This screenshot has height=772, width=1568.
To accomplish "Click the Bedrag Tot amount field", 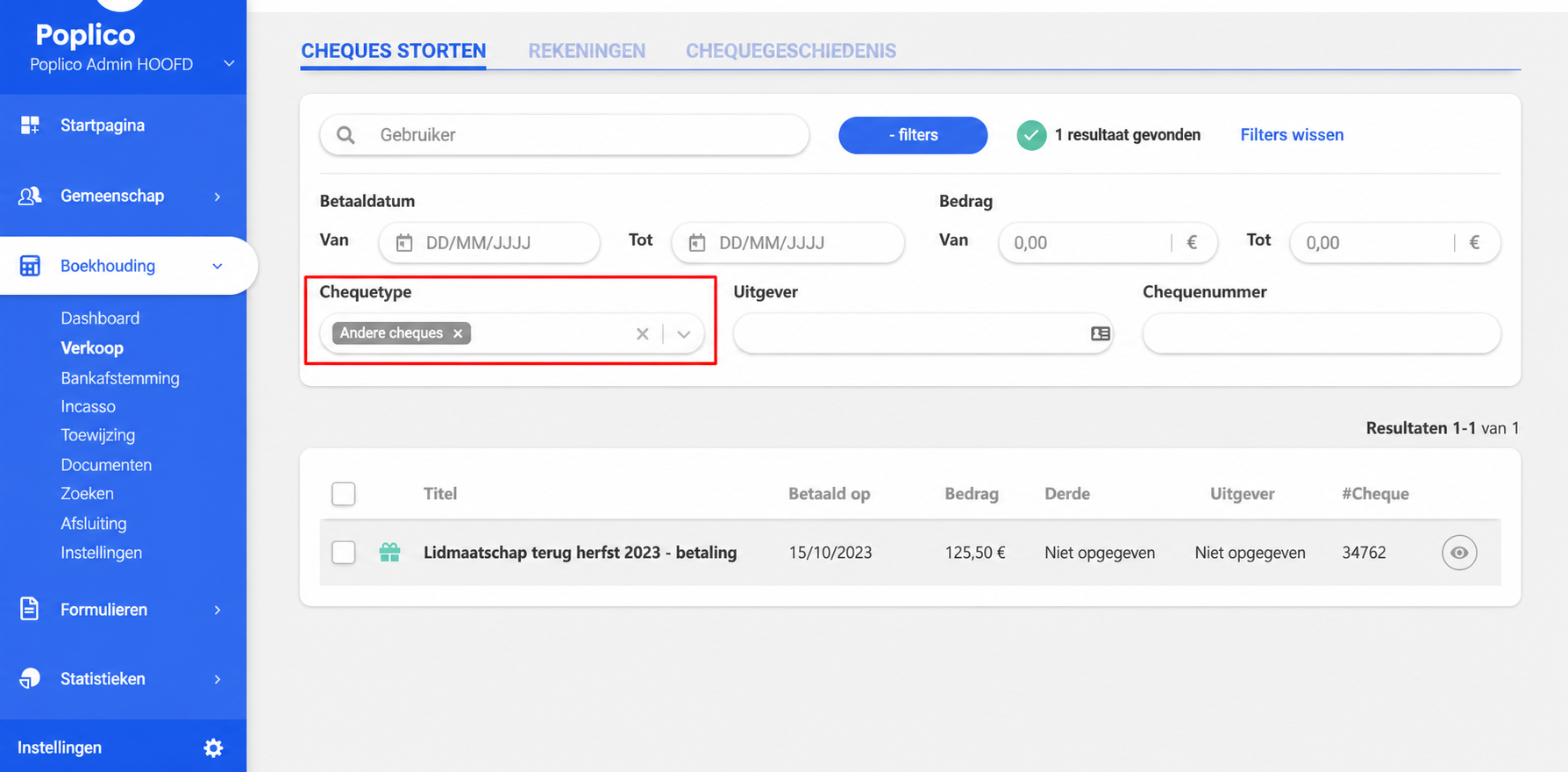I will point(1394,243).
